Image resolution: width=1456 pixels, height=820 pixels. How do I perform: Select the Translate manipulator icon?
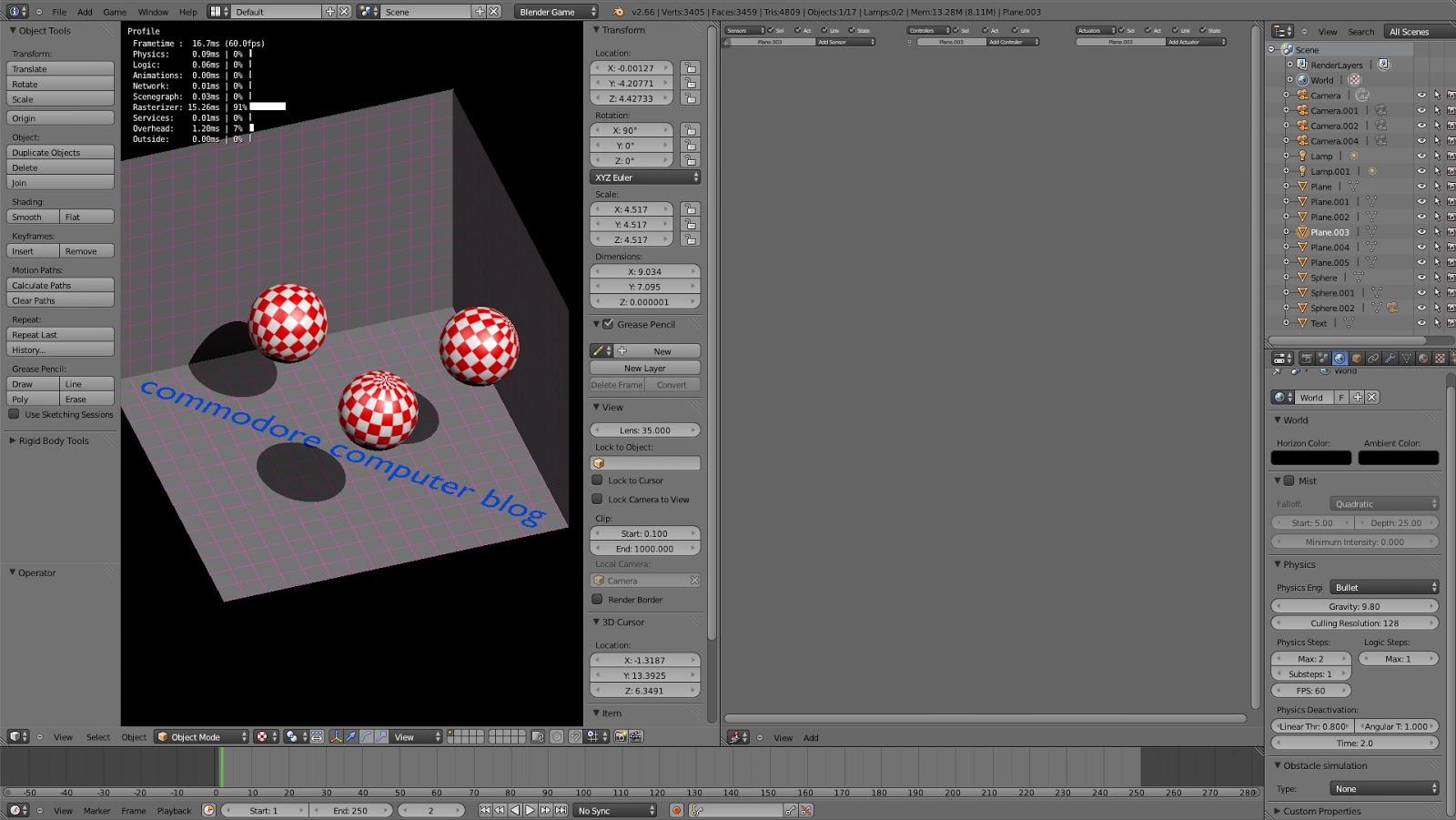tap(351, 737)
